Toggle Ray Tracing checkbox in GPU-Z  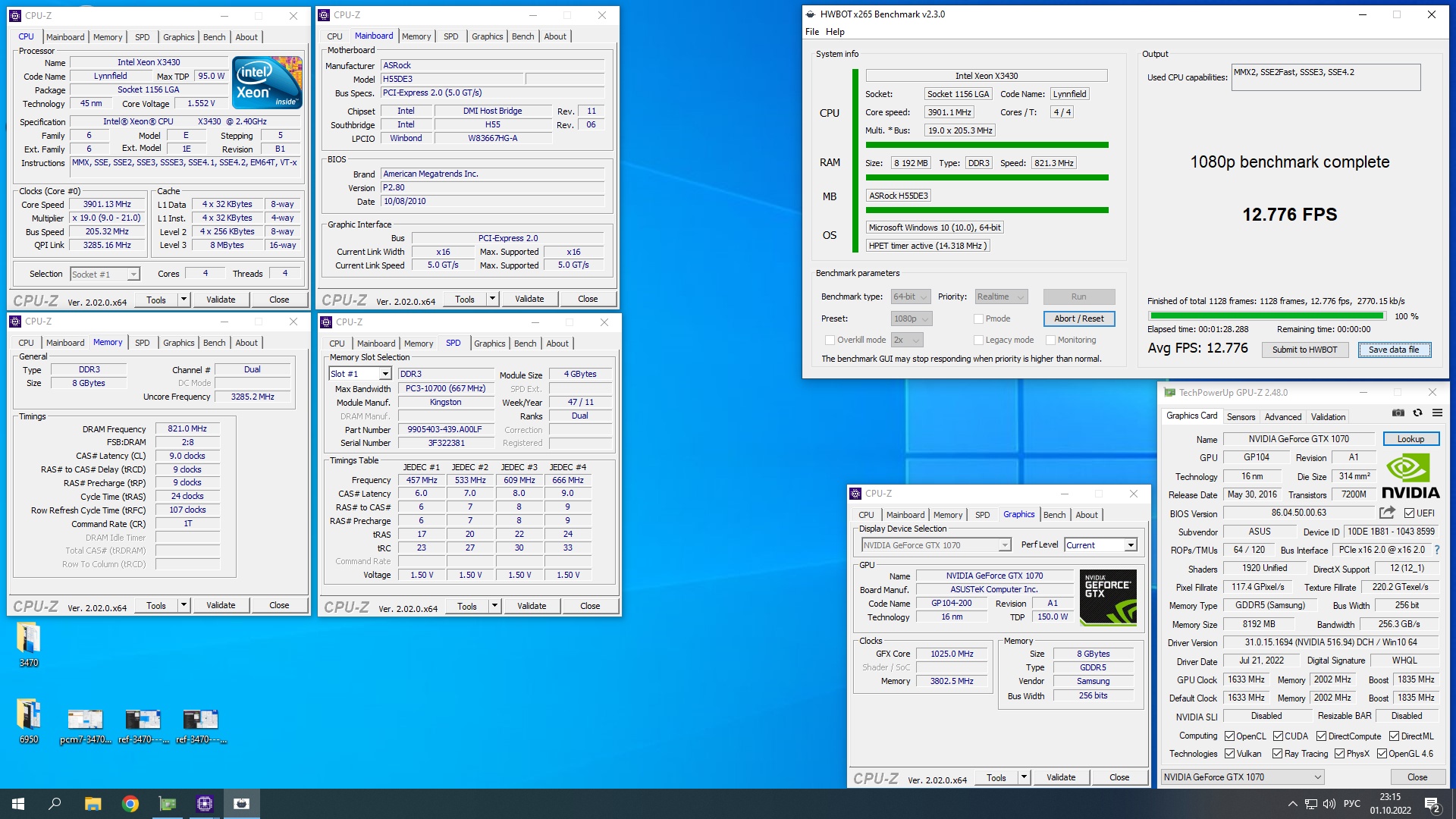click(1278, 754)
